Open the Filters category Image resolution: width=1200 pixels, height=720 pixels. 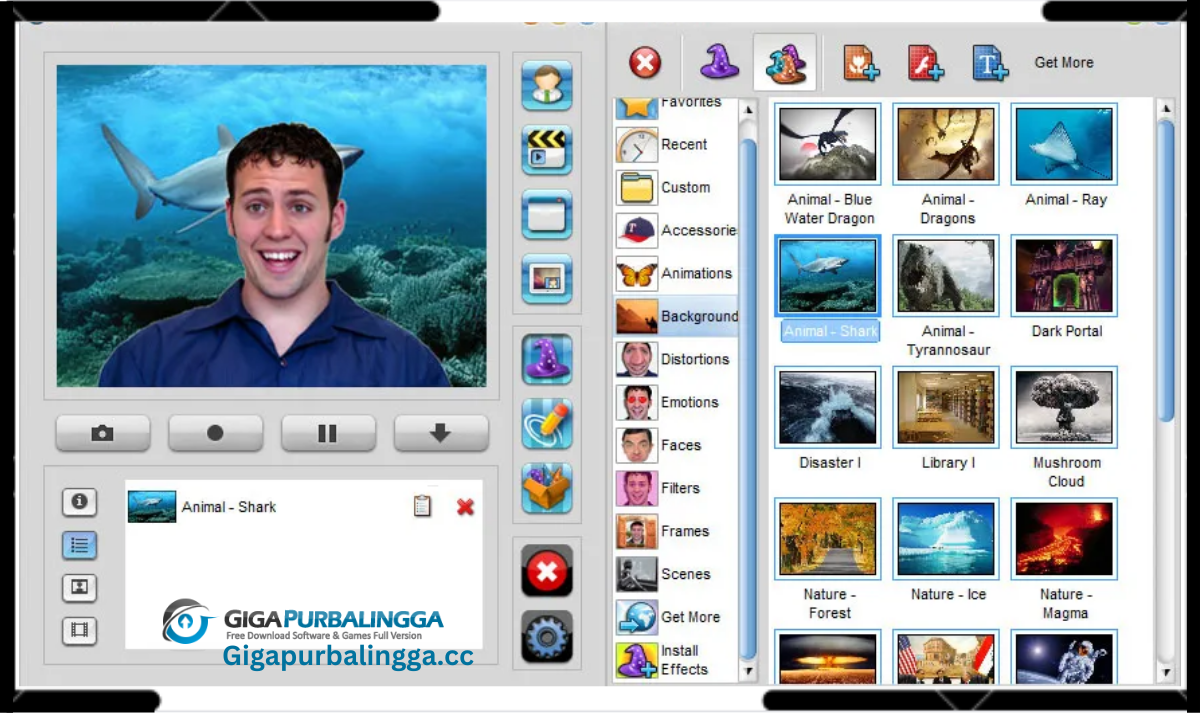[x=676, y=488]
